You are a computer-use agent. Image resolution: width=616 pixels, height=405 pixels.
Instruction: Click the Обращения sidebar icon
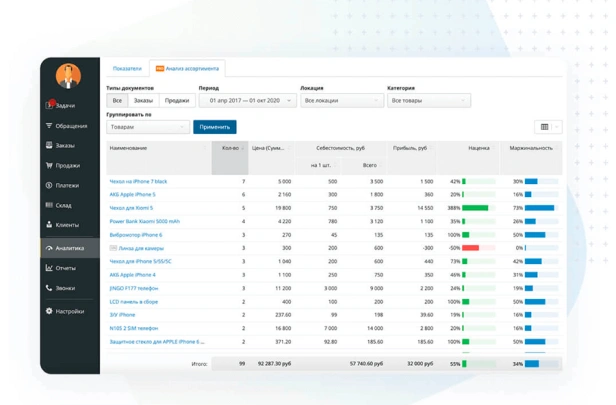pyautogui.click(x=49, y=126)
